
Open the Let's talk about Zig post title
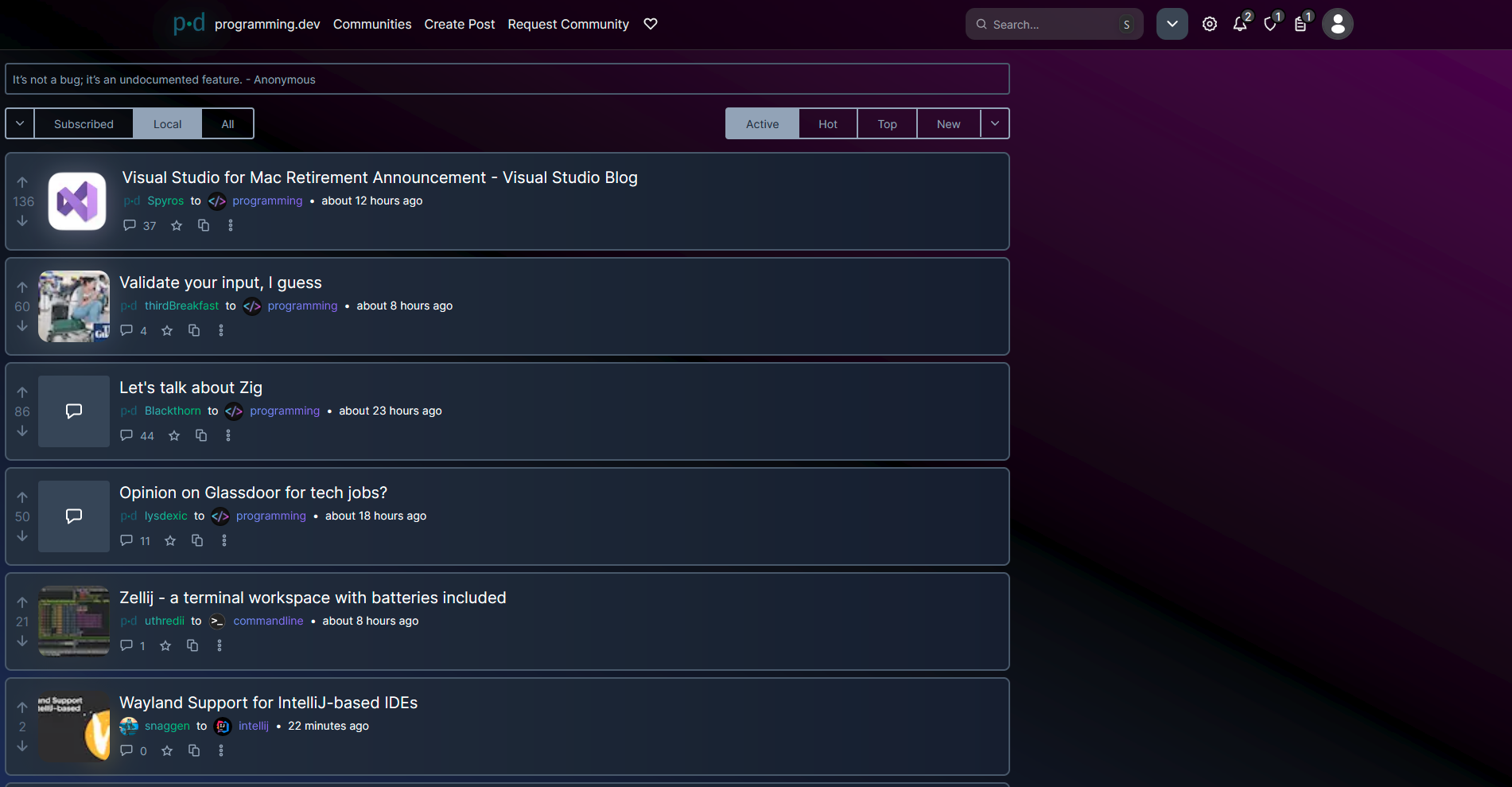tap(191, 388)
